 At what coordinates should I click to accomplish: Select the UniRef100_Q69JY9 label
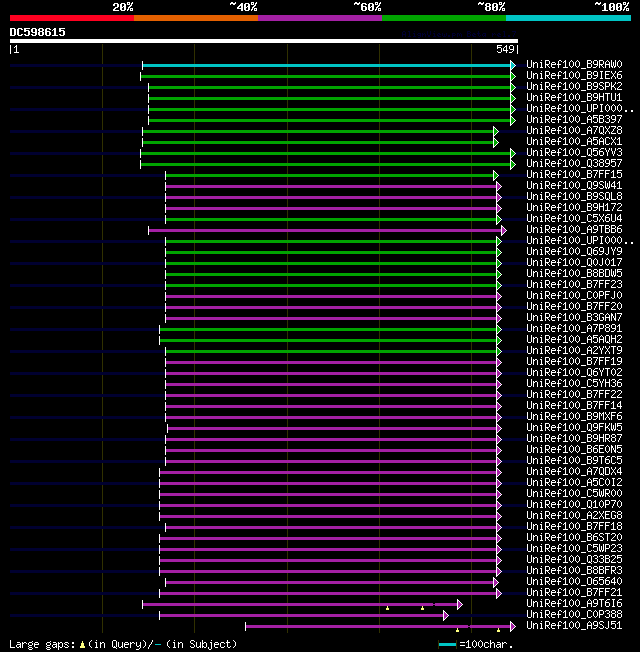pos(574,252)
